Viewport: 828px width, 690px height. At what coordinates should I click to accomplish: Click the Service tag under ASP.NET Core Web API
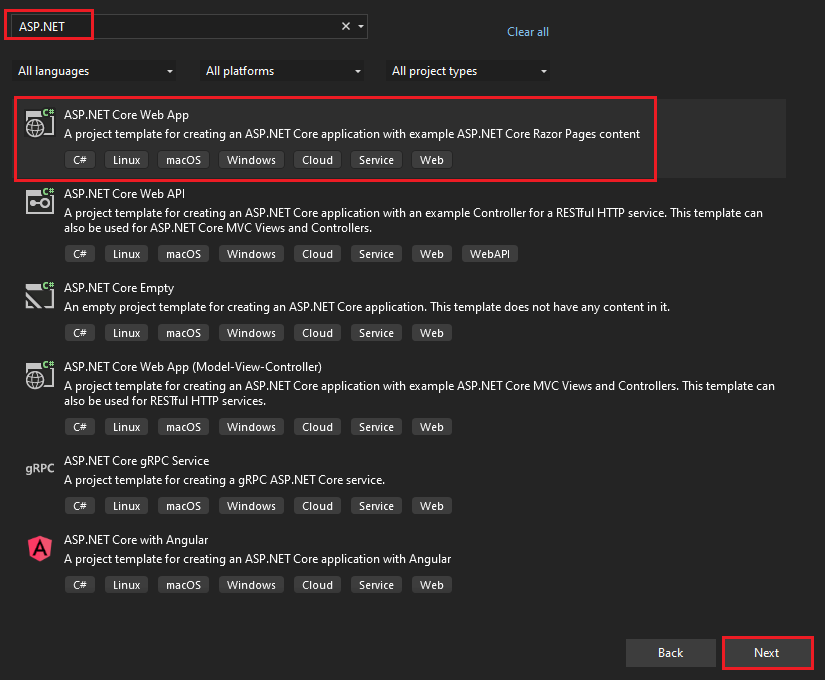click(377, 254)
